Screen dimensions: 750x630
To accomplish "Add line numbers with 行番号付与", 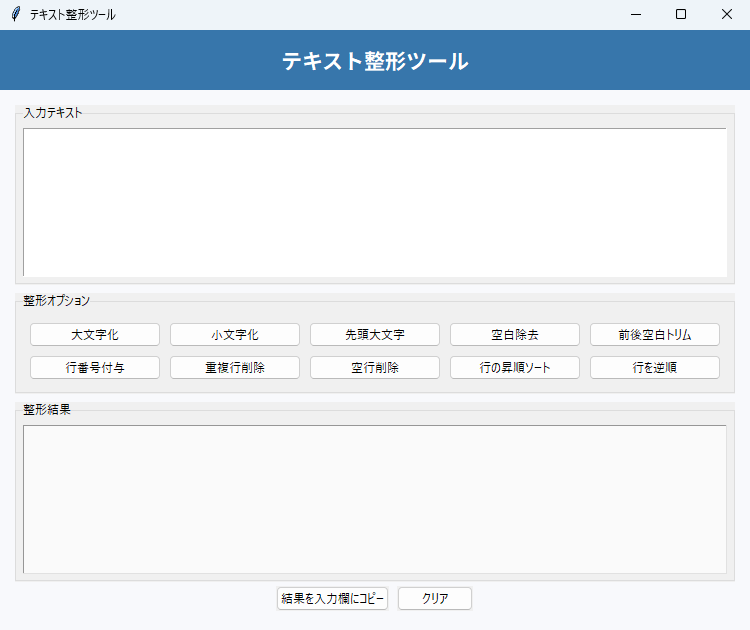I will [x=95, y=367].
